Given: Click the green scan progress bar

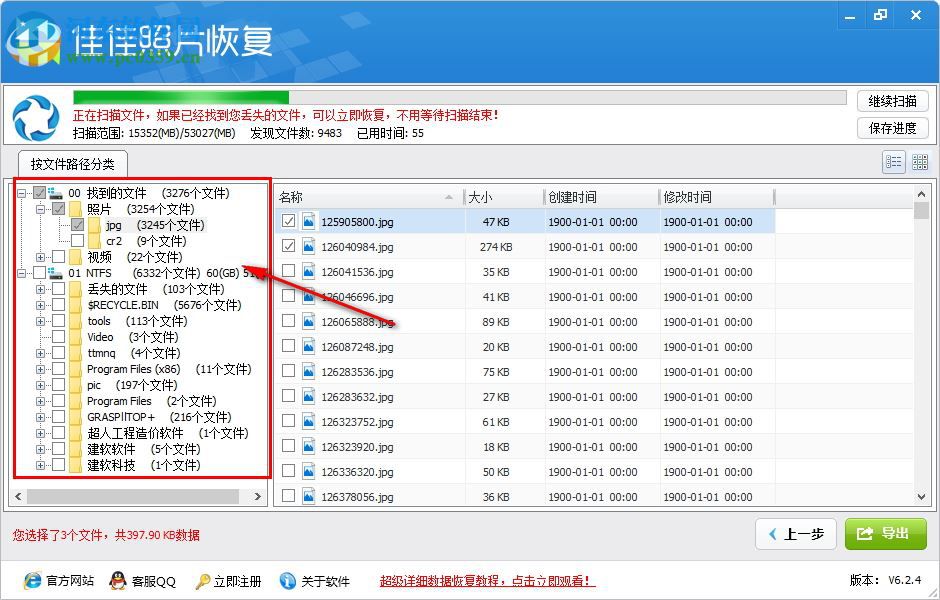Looking at the screenshot, I should click(x=180, y=97).
